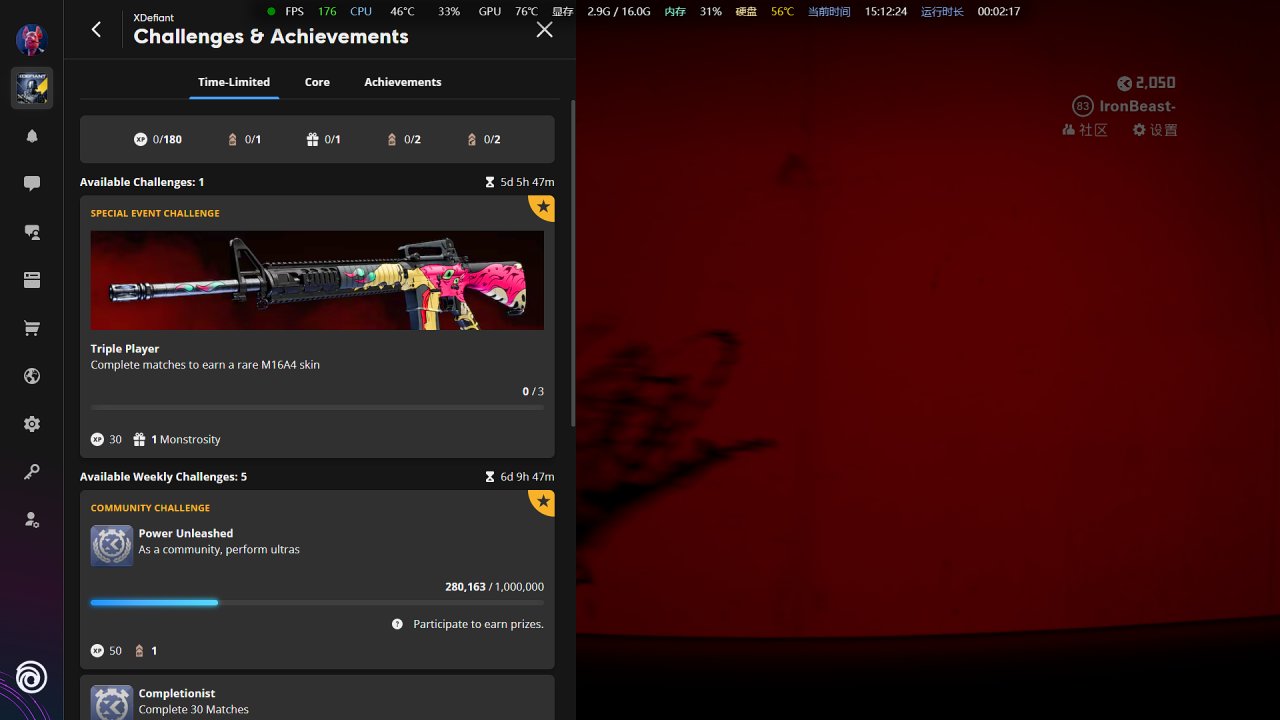Open overlay settings gear in the sidebar

32,424
